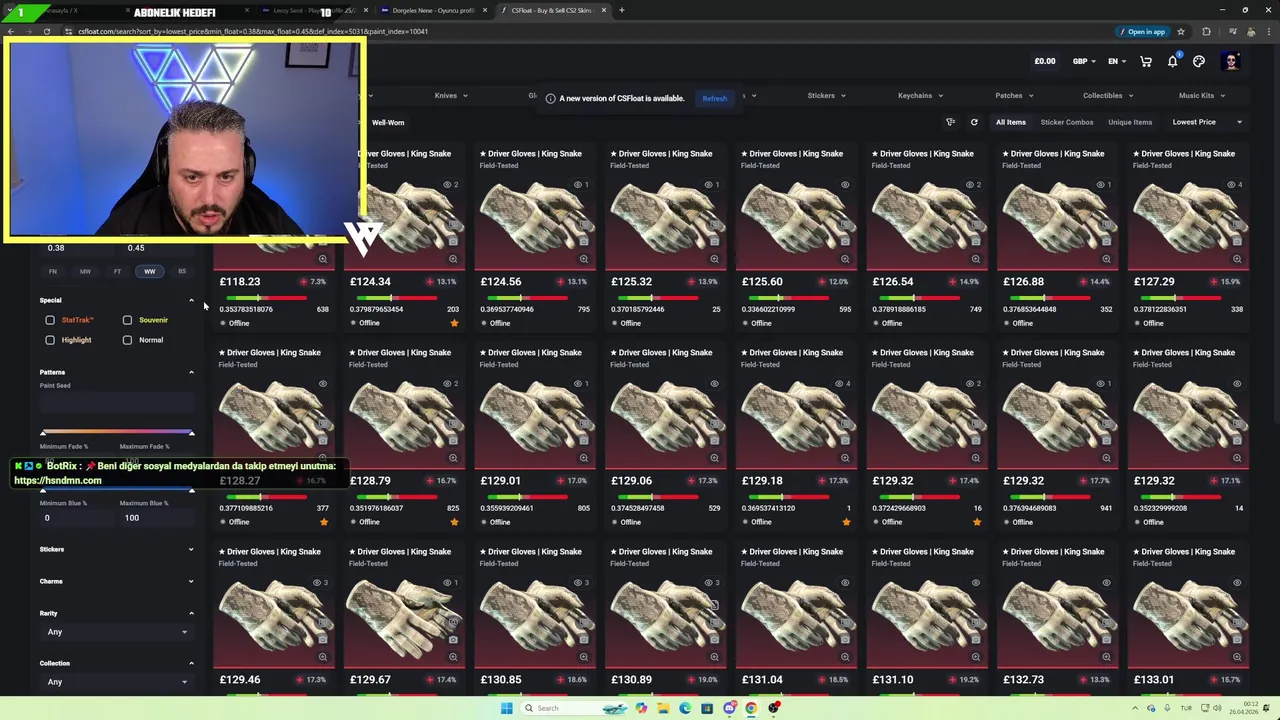Select the MW wear toggle
The height and width of the screenshot is (720, 1280).
tap(85, 271)
